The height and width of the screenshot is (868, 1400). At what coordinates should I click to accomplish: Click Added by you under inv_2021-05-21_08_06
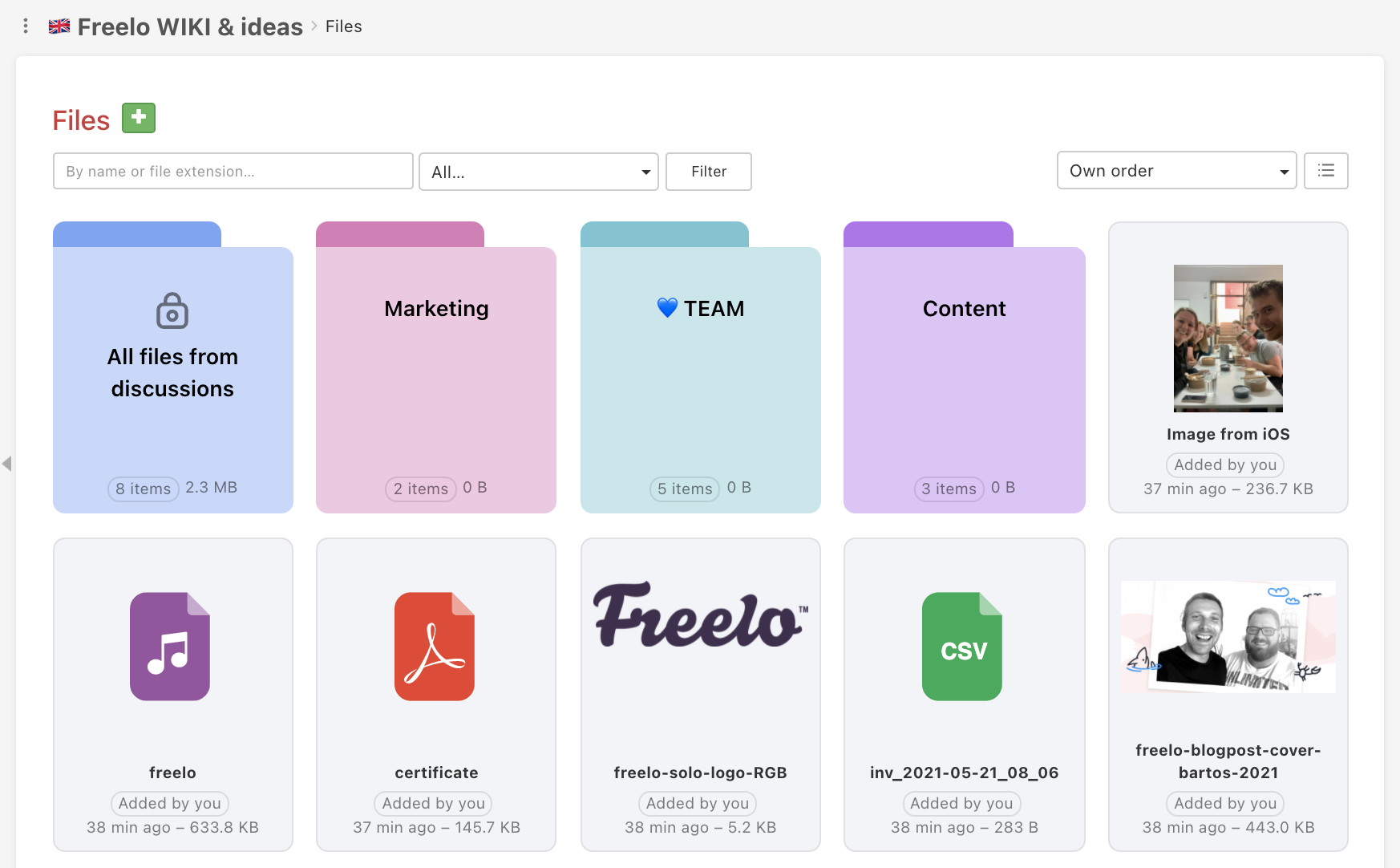click(961, 804)
